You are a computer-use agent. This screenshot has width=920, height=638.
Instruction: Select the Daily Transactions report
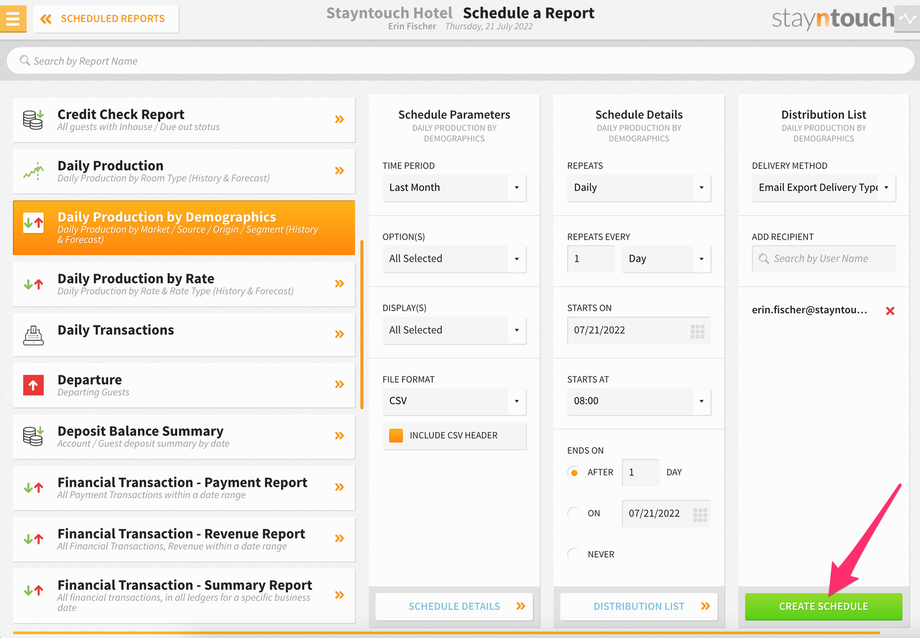pyautogui.click(x=184, y=335)
